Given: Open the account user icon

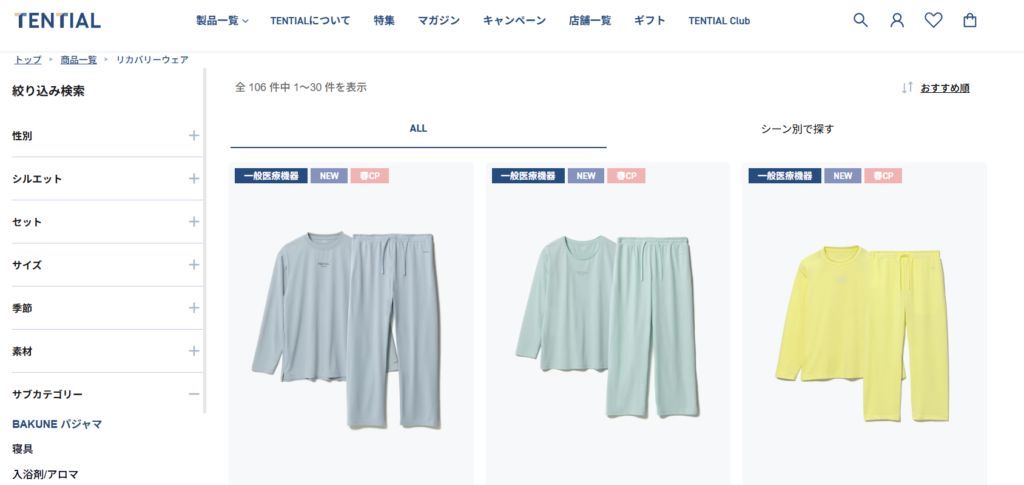Looking at the screenshot, I should point(897,20).
